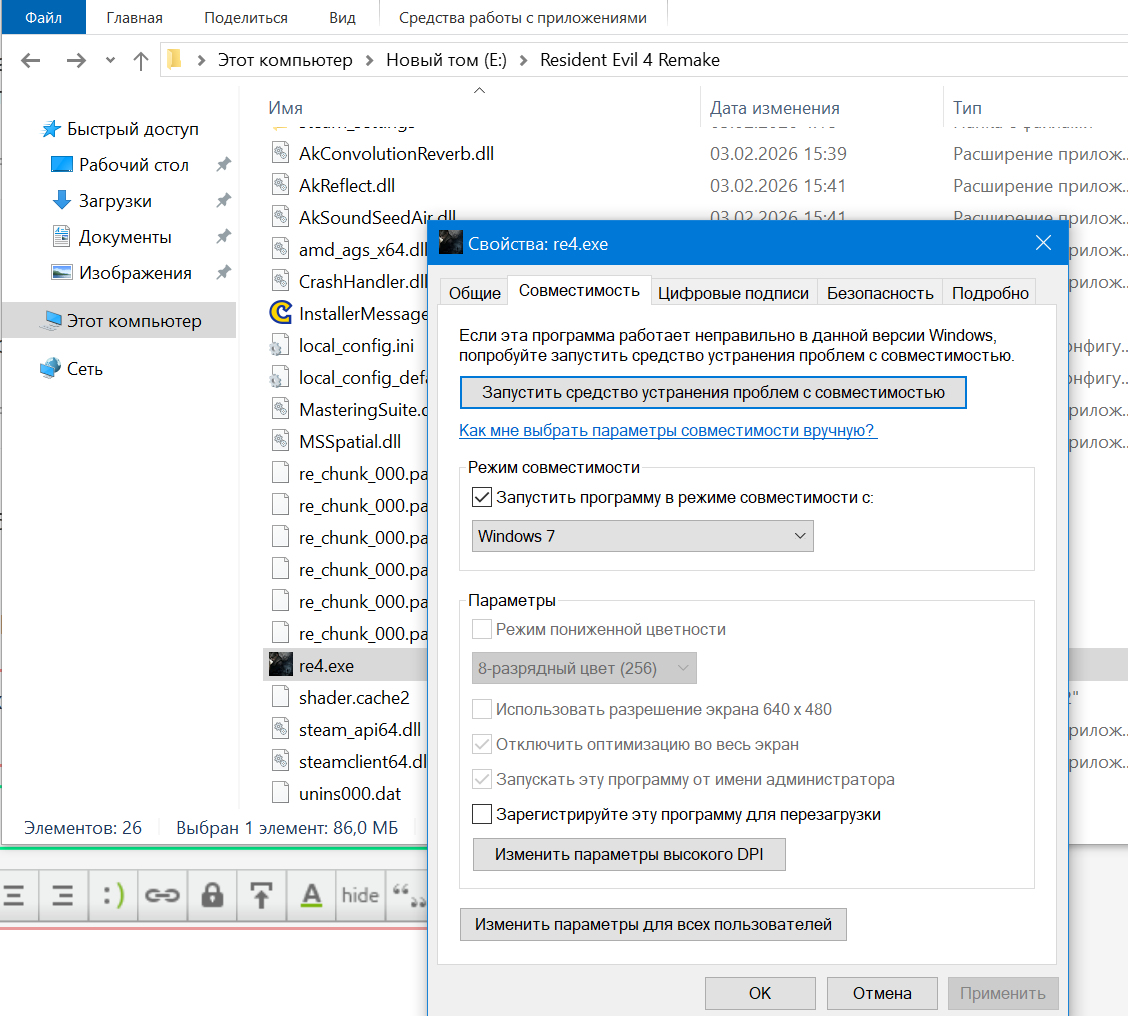Click the emoticon smiley icon in editor toolbar
1128x1016 pixels.
(113, 895)
